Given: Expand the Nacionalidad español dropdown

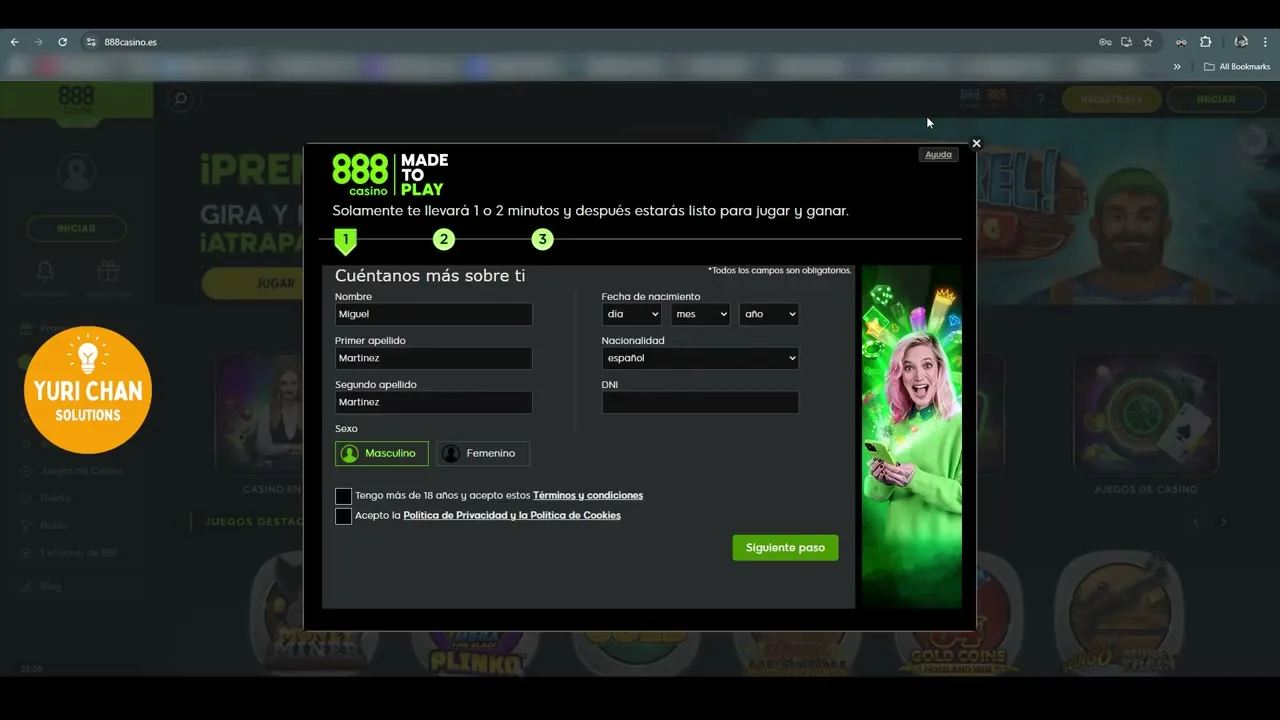Looking at the screenshot, I should (x=700, y=358).
